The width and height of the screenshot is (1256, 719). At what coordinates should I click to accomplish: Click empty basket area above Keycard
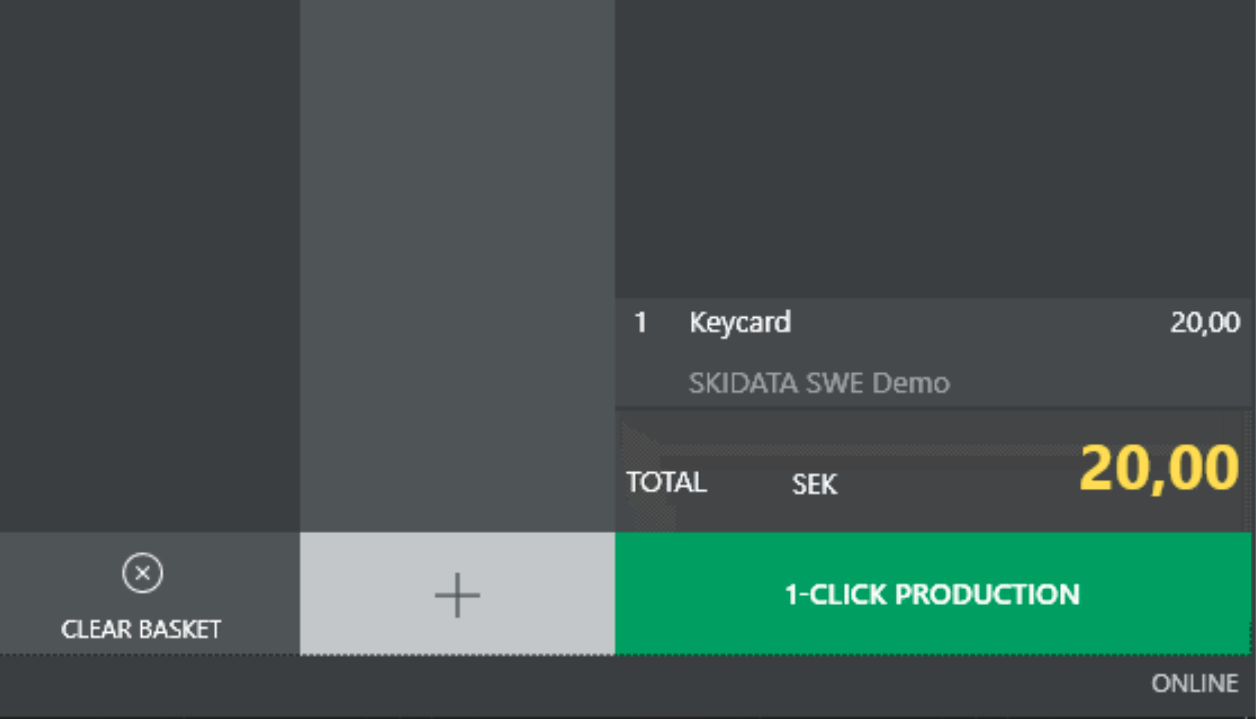click(x=932, y=150)
